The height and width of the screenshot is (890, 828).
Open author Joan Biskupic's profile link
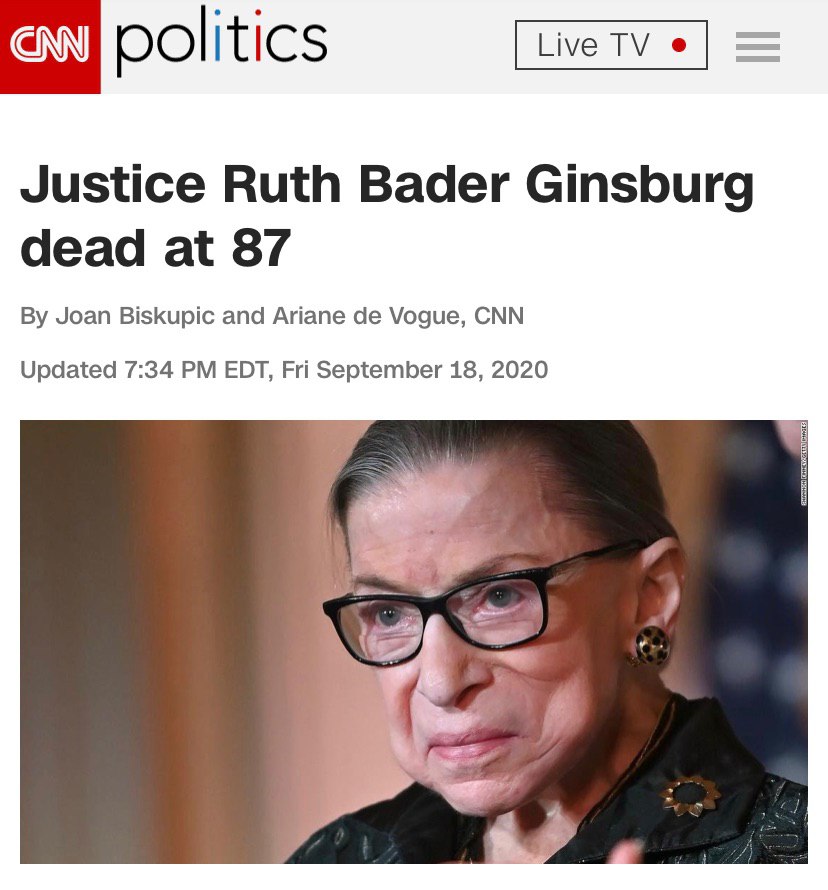tap(135, 316)
